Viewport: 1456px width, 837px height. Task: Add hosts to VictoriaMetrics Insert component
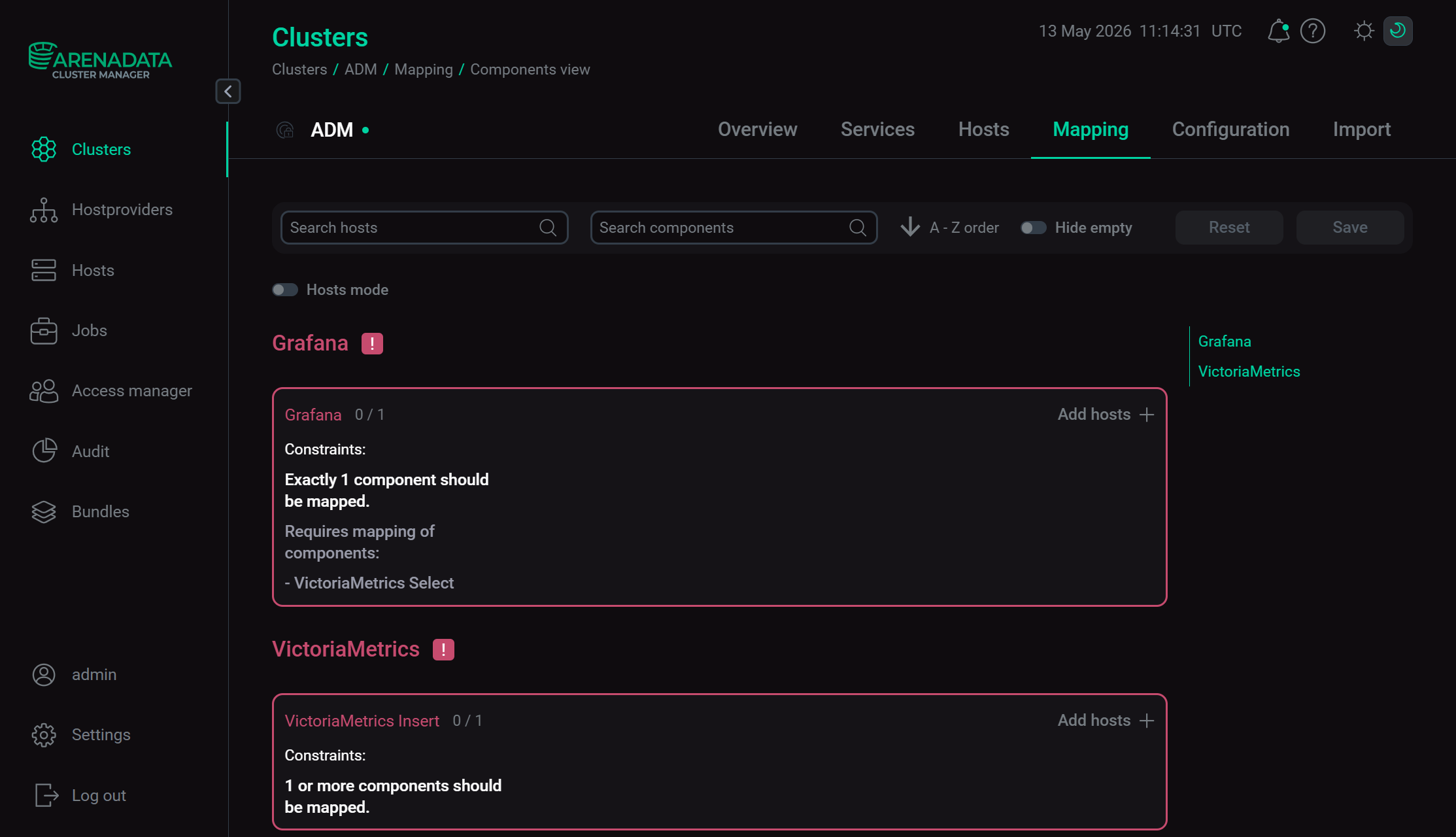click(x=1106, y=721)
